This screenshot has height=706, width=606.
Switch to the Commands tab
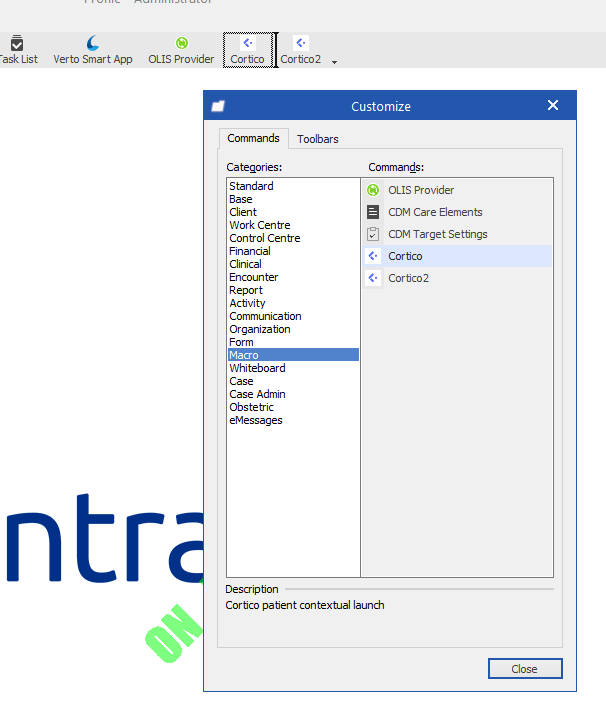coord(253,138)
